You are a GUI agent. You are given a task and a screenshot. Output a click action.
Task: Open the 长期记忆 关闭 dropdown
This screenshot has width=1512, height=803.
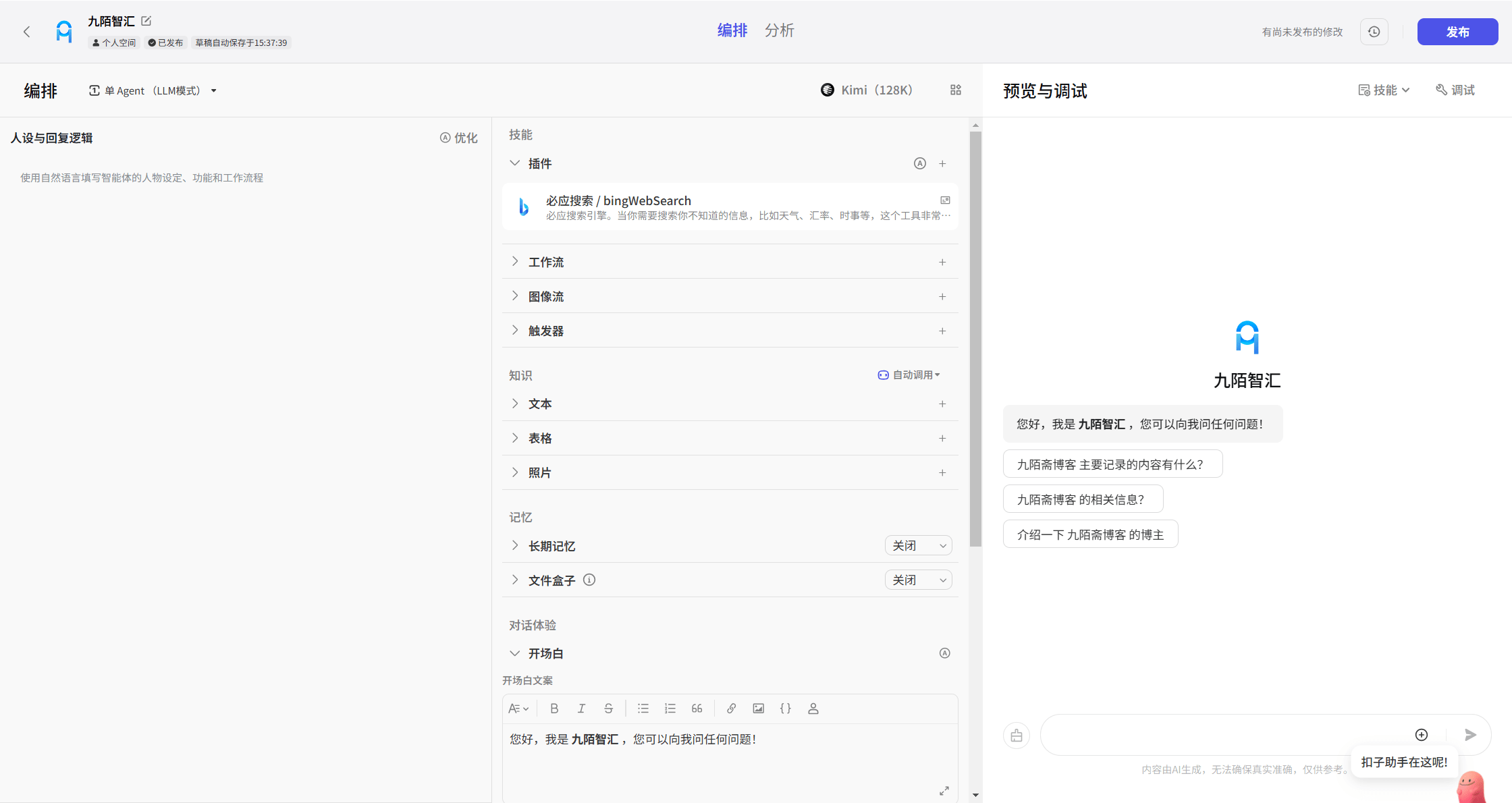coord(918,545)
